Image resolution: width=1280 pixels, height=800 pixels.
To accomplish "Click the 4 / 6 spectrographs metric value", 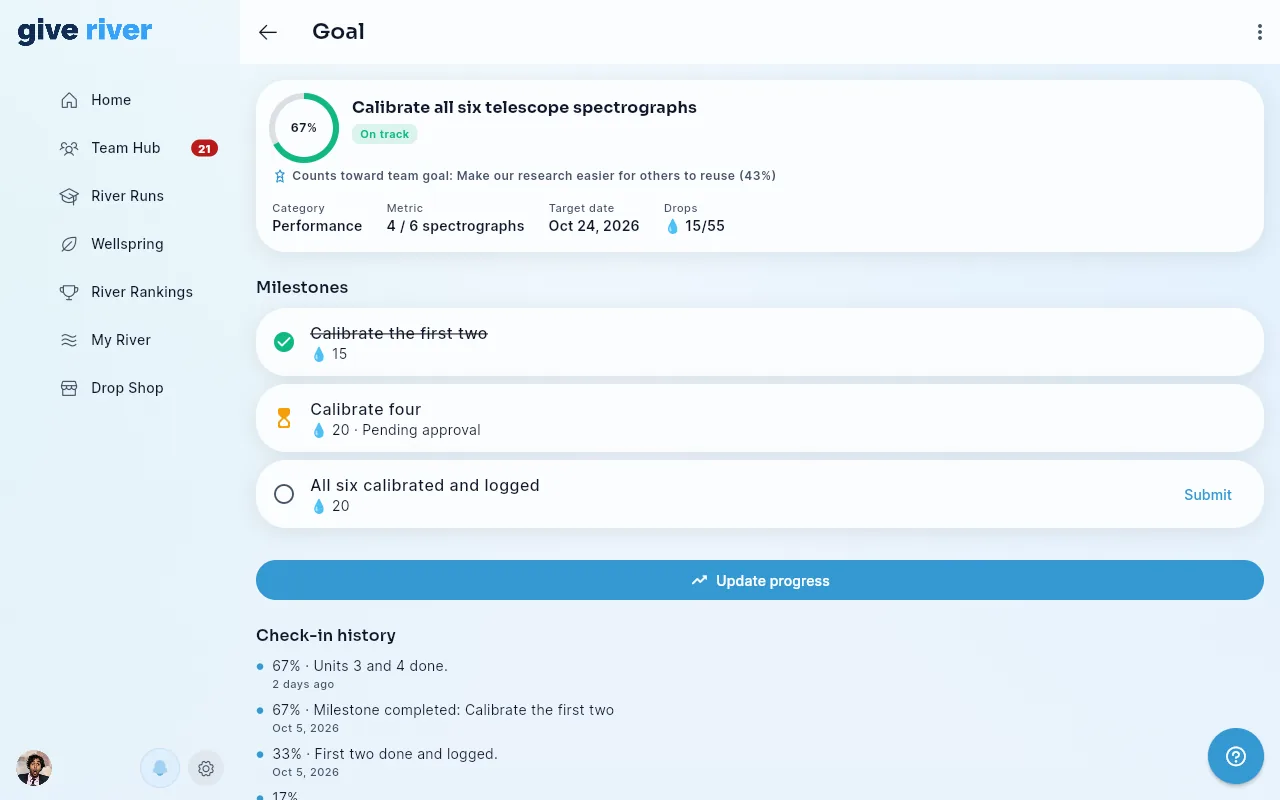I will (456, 226).
